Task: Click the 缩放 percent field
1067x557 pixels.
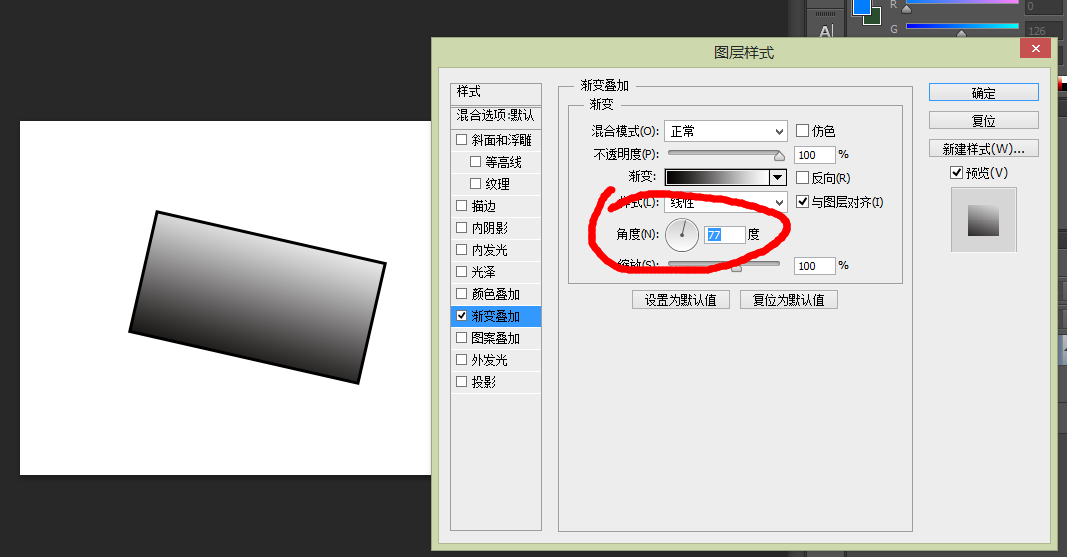Action: click(815, 266)
